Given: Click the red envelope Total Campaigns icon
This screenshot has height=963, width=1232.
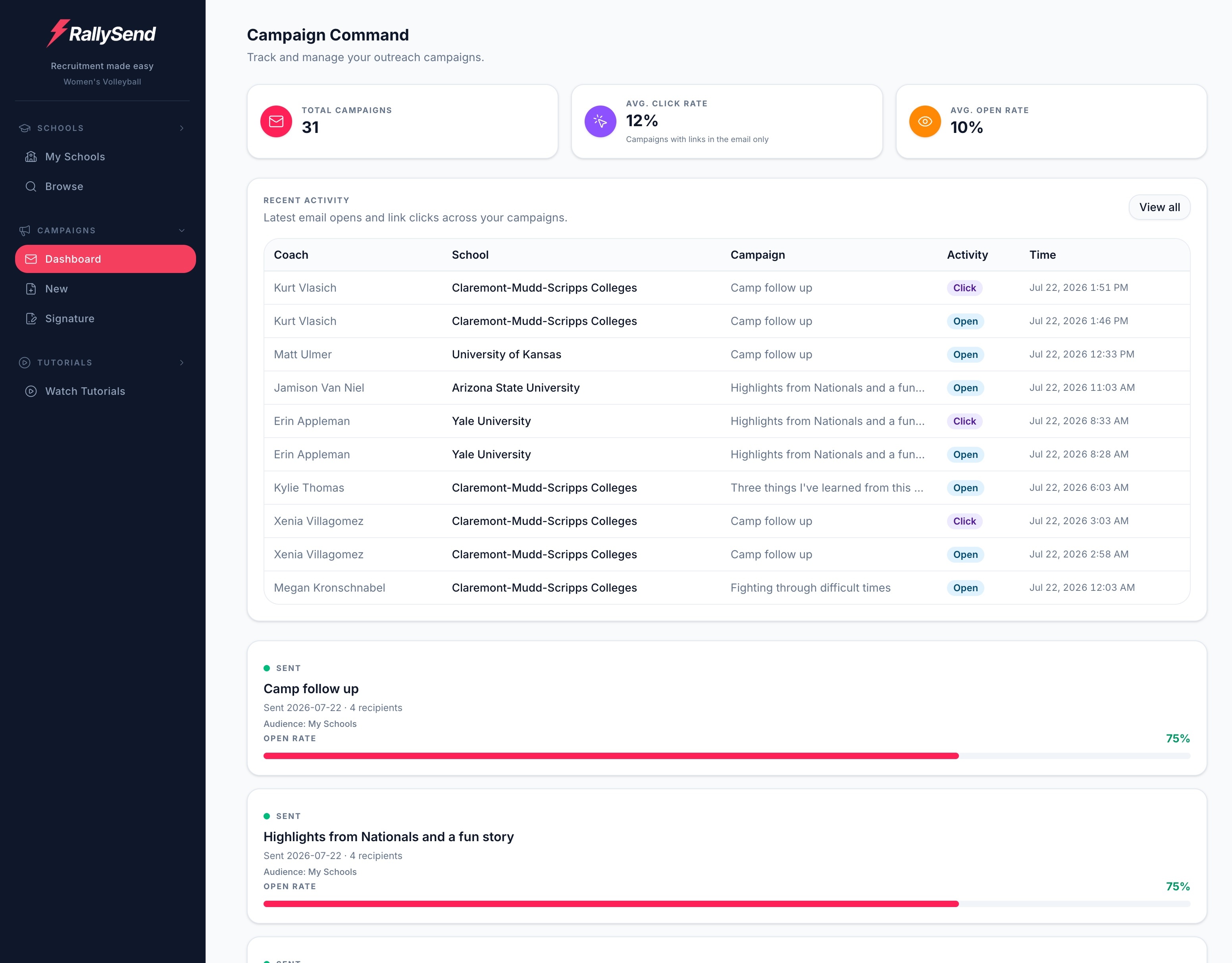Looking at the screenshot, I should 276,121.
